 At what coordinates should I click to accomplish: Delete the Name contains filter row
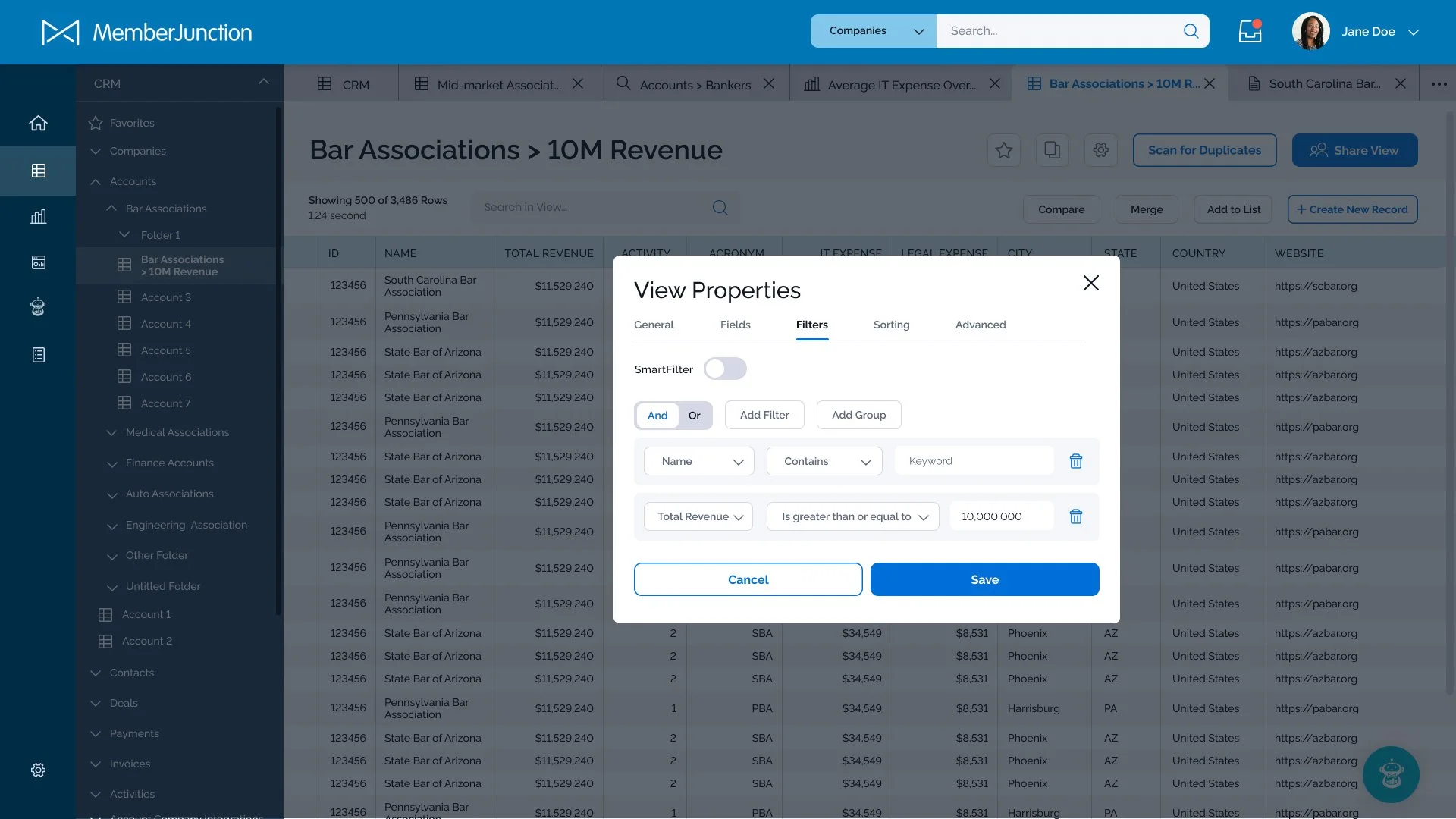click(x=1075, y=461)
